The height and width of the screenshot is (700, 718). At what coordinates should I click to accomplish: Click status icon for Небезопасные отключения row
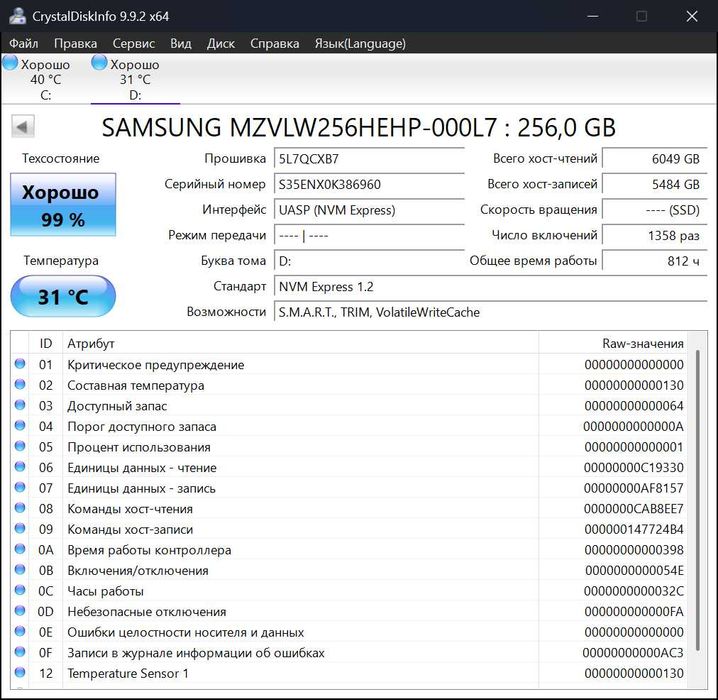(x=20, y=611)
